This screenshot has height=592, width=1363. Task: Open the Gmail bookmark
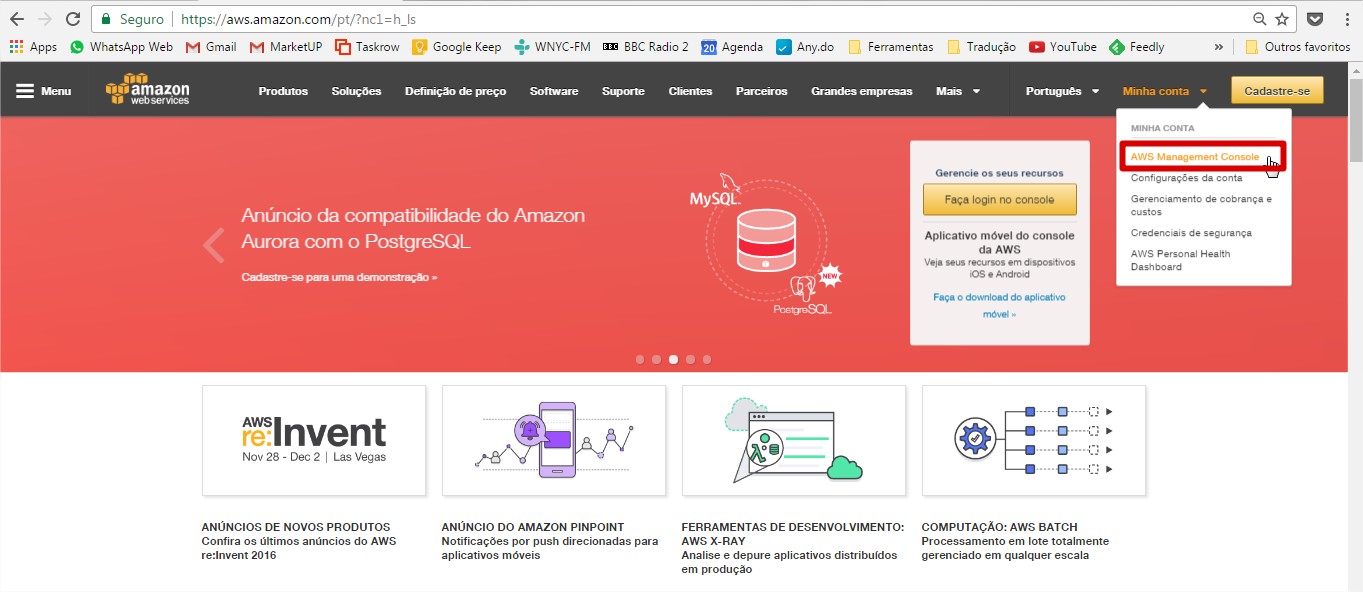click(212, 47)
